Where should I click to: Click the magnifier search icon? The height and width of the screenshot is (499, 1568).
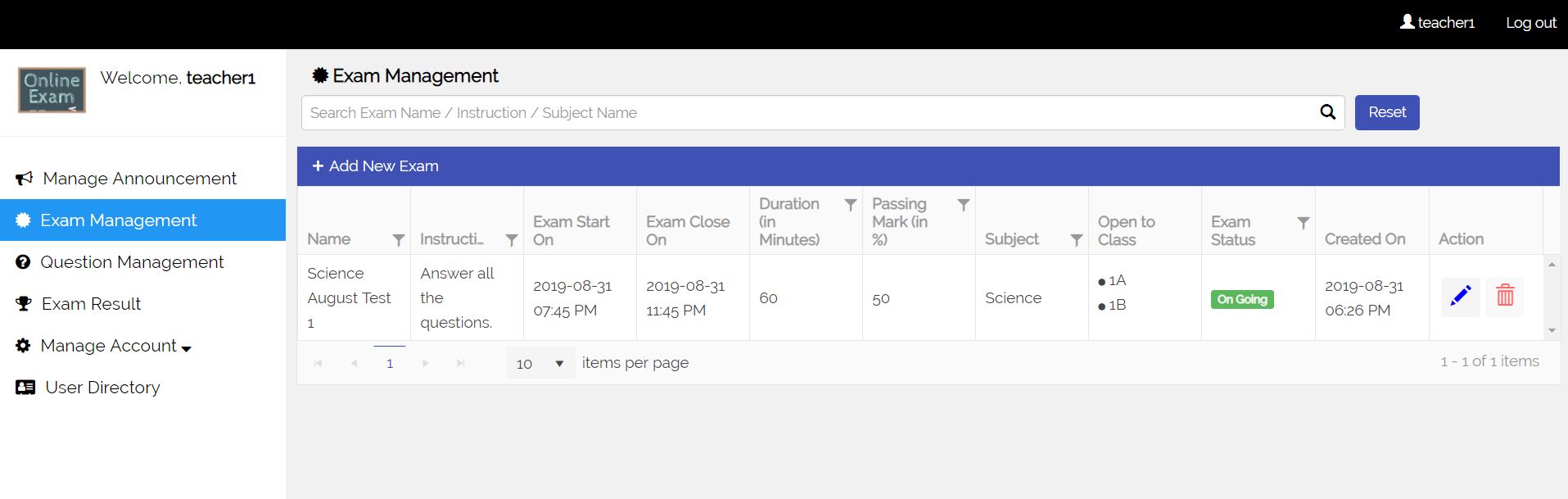pyautogui.click(x=1327, y=112)
